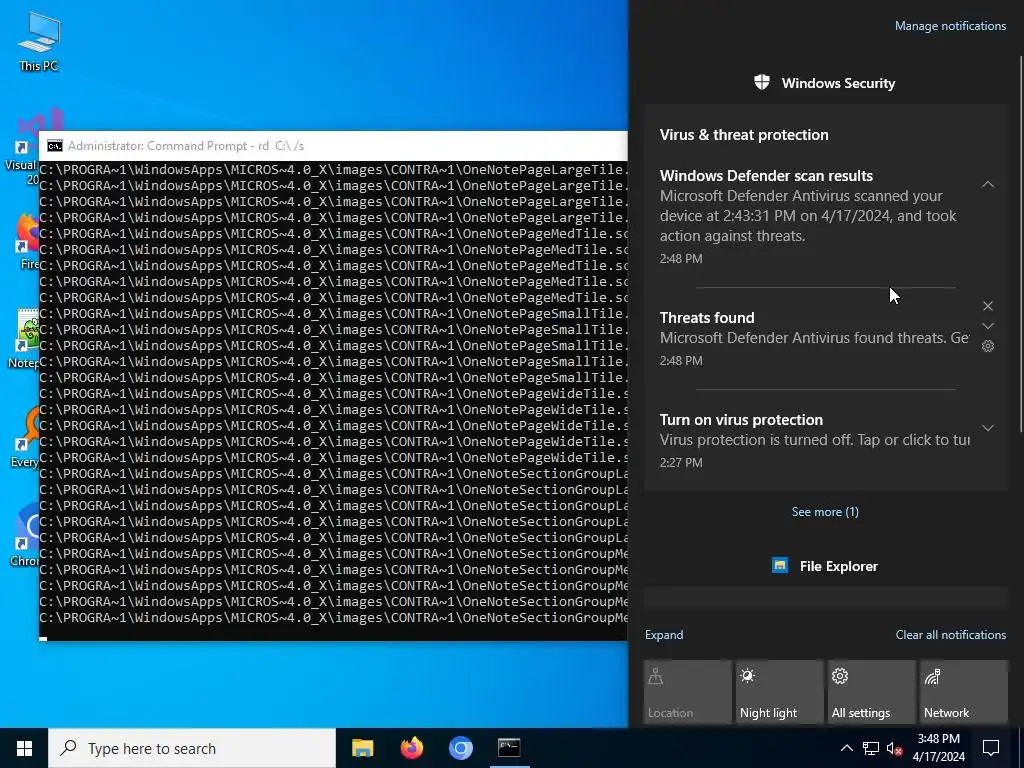Image resolution: width=1024 pixels, height=768 pixels.
Task: Select Command Prompt taskbar button
Action: click(509, 748)
